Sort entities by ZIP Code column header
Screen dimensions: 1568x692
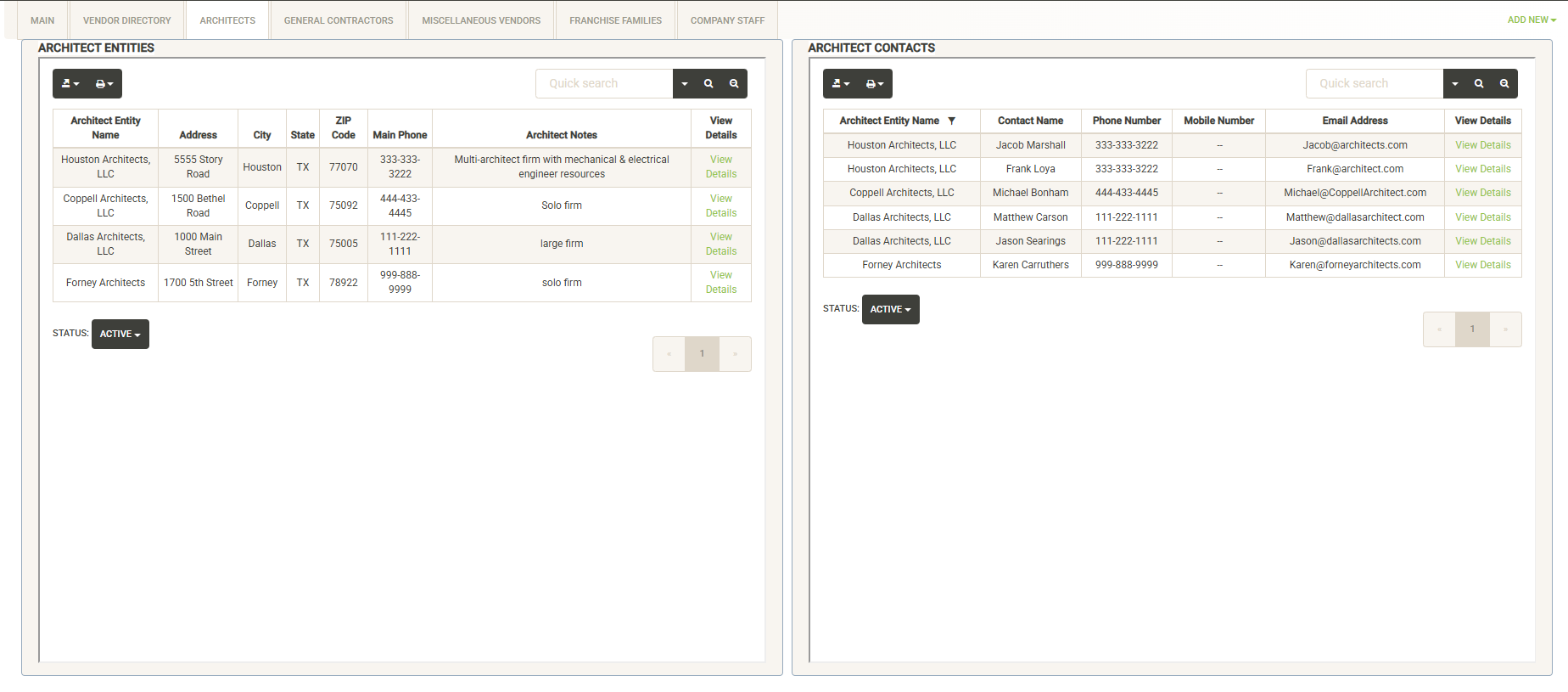(343, 128)
